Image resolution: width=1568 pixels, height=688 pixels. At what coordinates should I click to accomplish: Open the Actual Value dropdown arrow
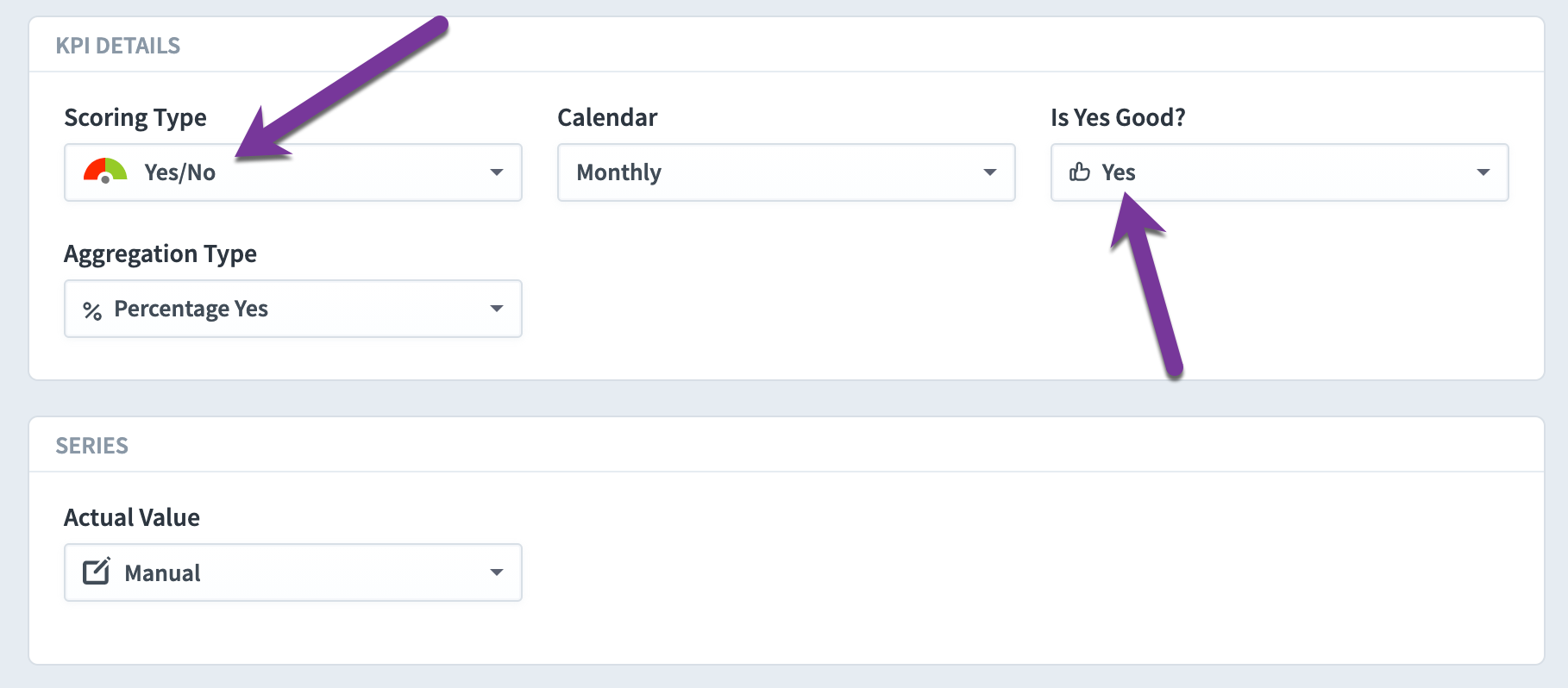point(497,572)
